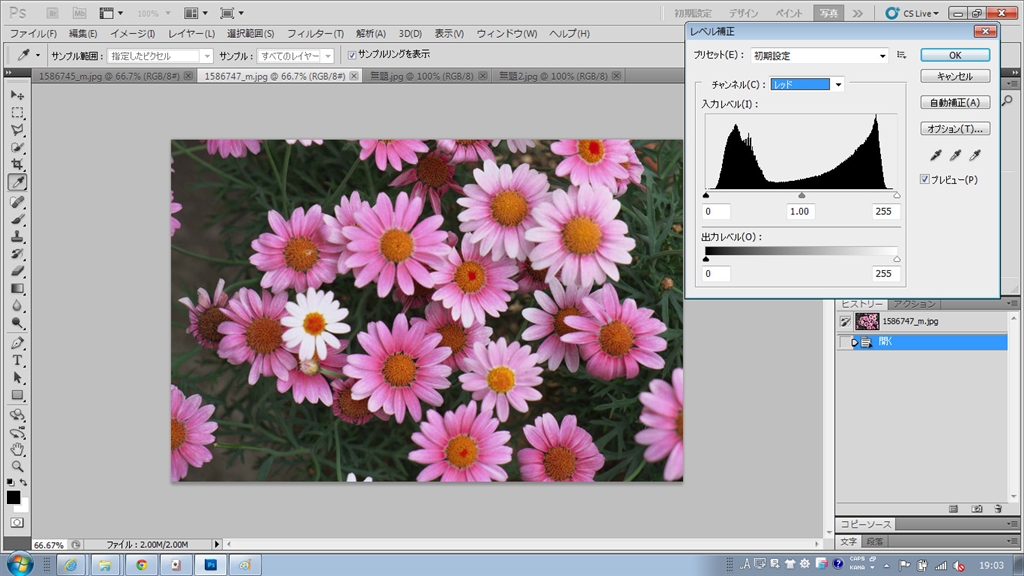
Task: Click the black point eyedropper in Levels
Action: (x=937, y=155)
